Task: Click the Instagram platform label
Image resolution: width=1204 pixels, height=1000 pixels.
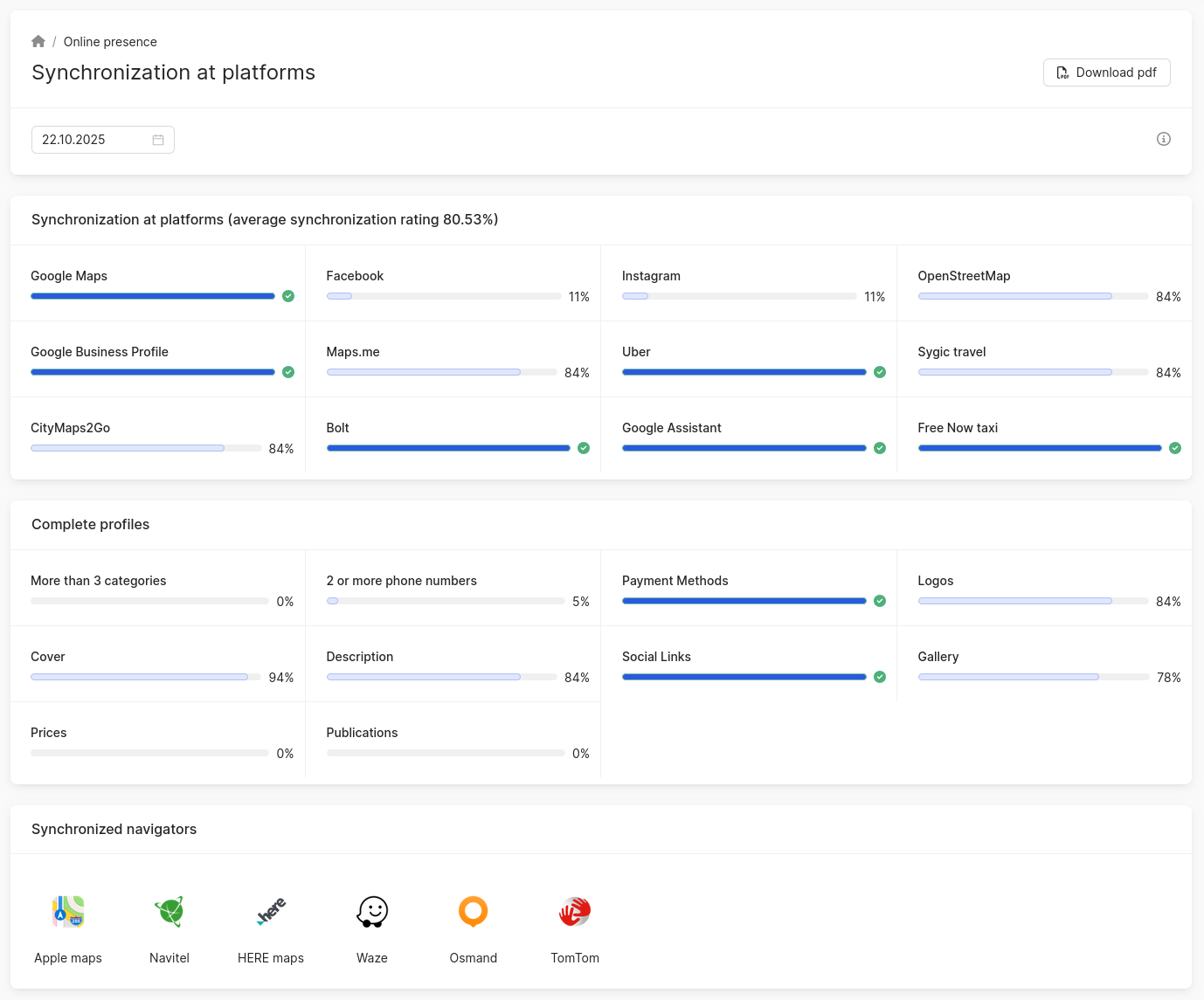Action: (651, 276)
